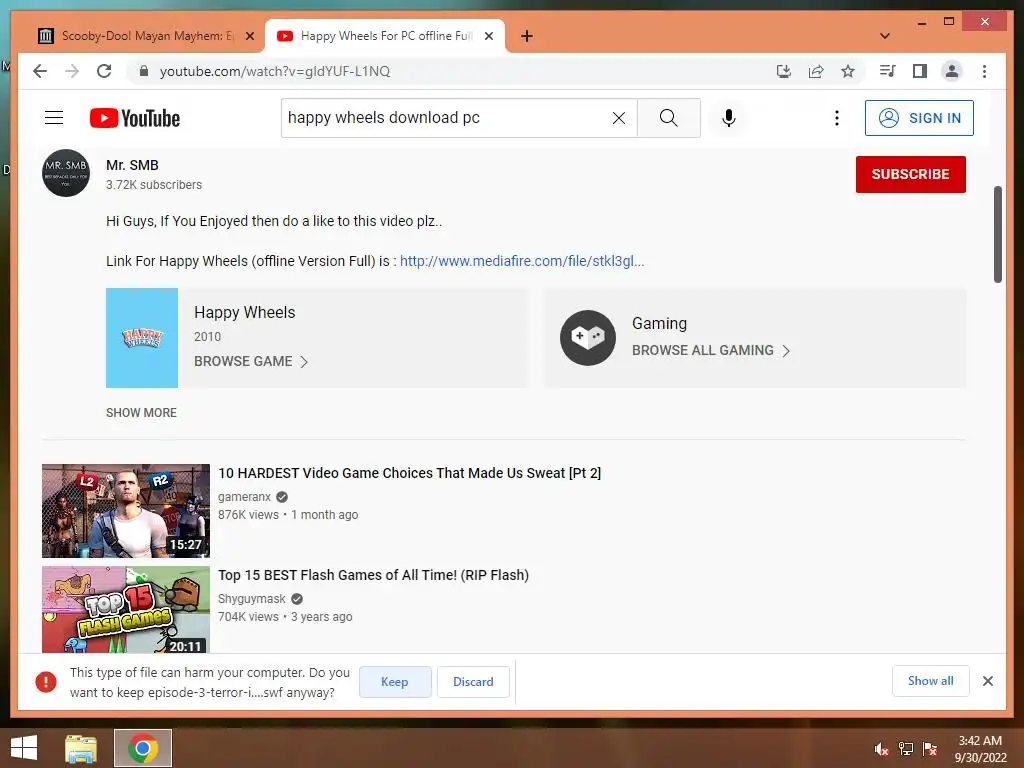Viewport: 1024px width, 768px height.
Task: Click the browser forward arrow
Action: (x=72, y=71)
